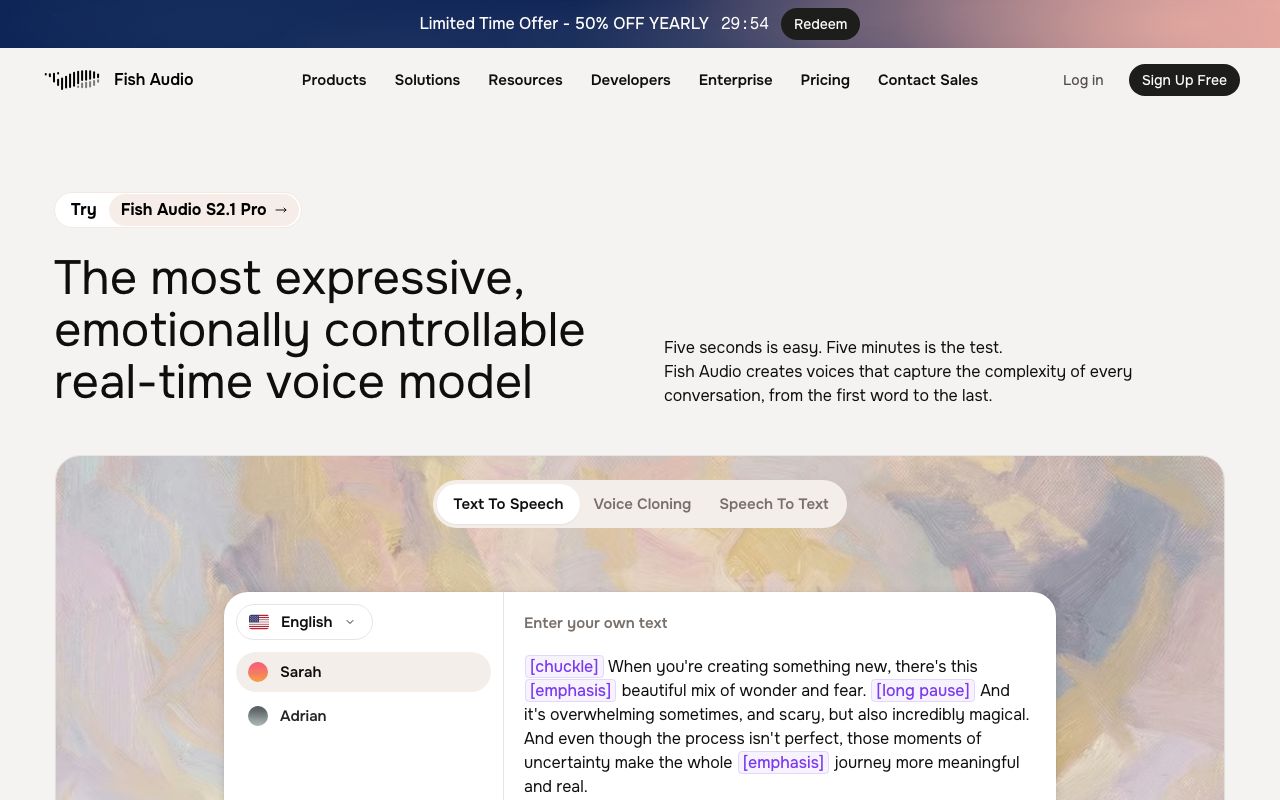Go to the Pricing page
The width and height of the screenshot is (1280, 800).
825,80
